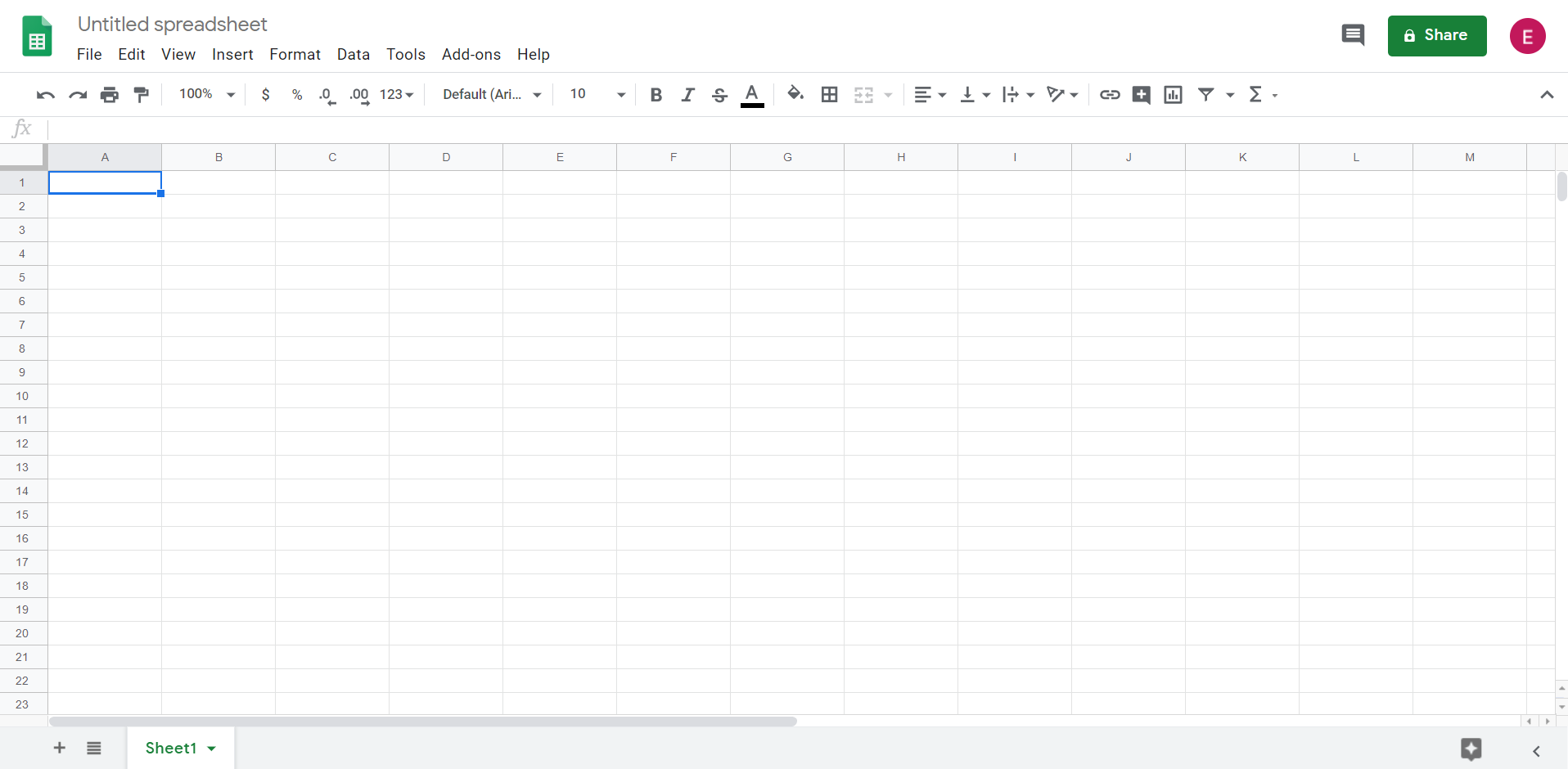Click the green Share button
The image size is (1568, 769).
click(x=1437, y=35)
